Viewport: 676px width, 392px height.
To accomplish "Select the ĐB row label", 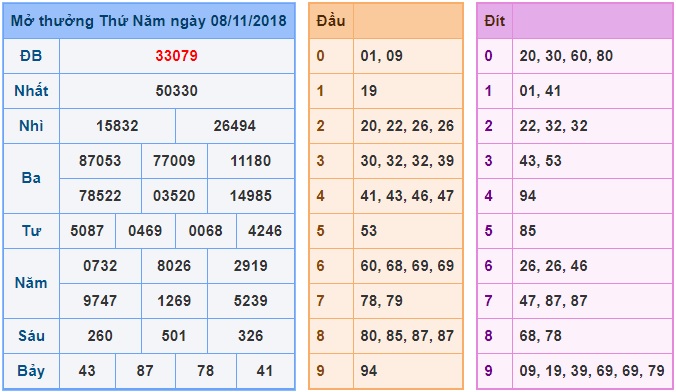I will tap(31, 56).
